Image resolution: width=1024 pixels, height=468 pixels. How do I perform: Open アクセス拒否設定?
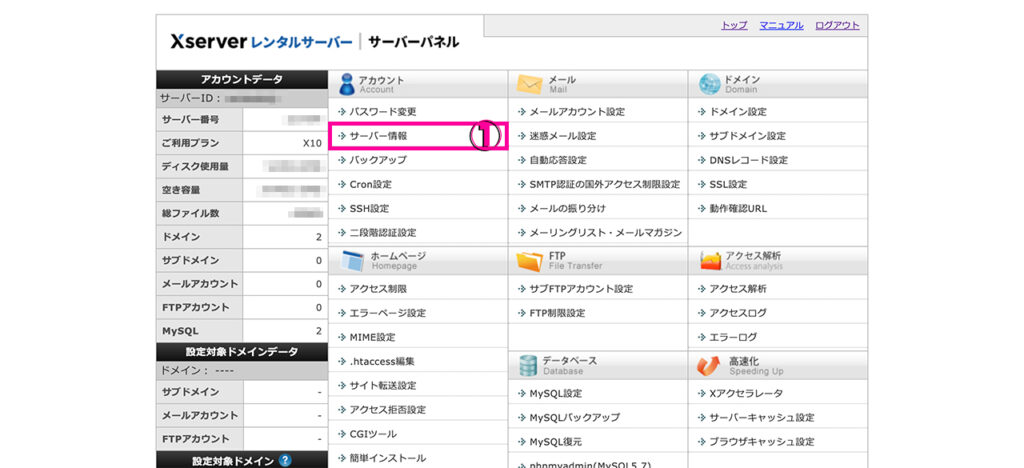pyautogui.click(x=388, y=410)
